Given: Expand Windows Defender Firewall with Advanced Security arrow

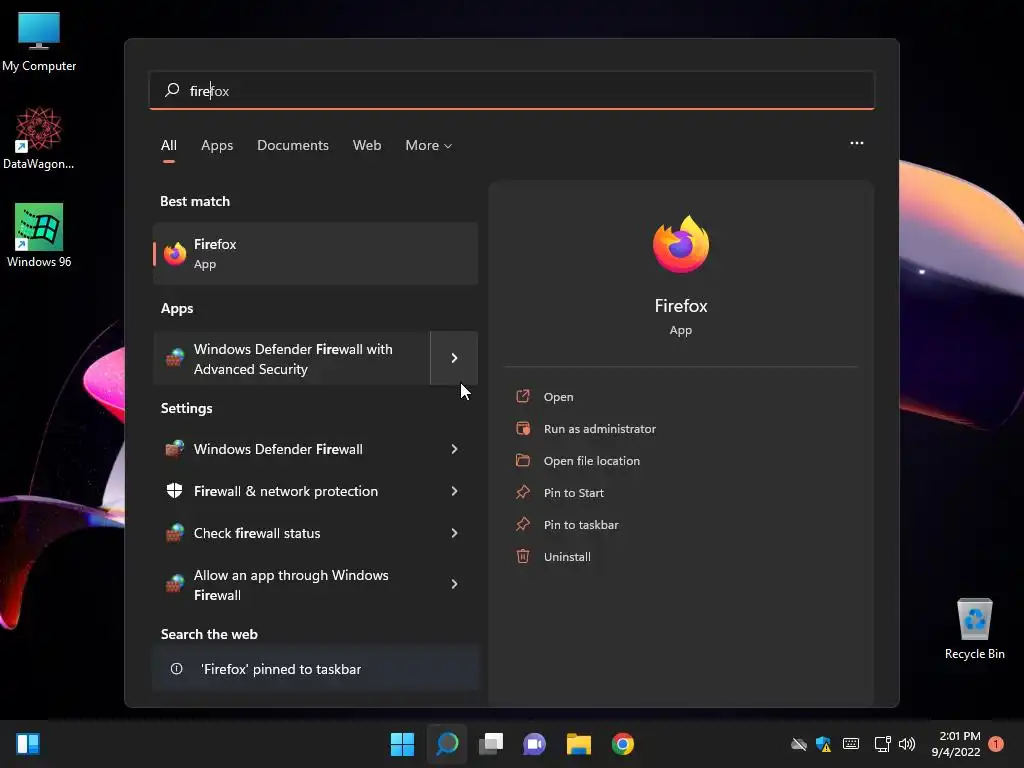Looking at the screenshot, I should point(455,358).
